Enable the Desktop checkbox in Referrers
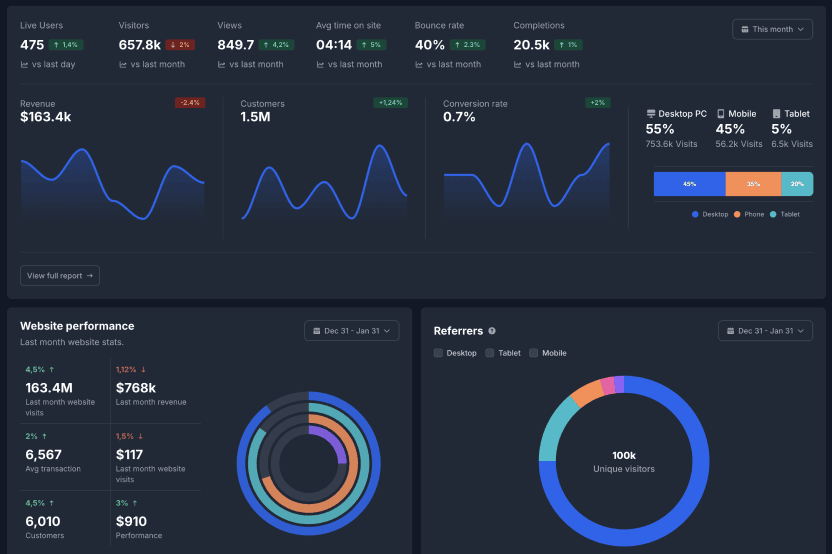 438,353
